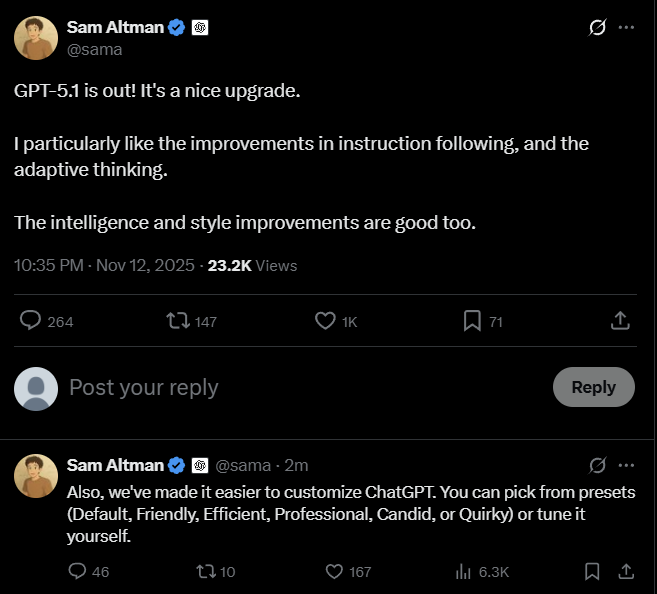View analytics of reply showing 6.3K

click(x=464, y=571)
